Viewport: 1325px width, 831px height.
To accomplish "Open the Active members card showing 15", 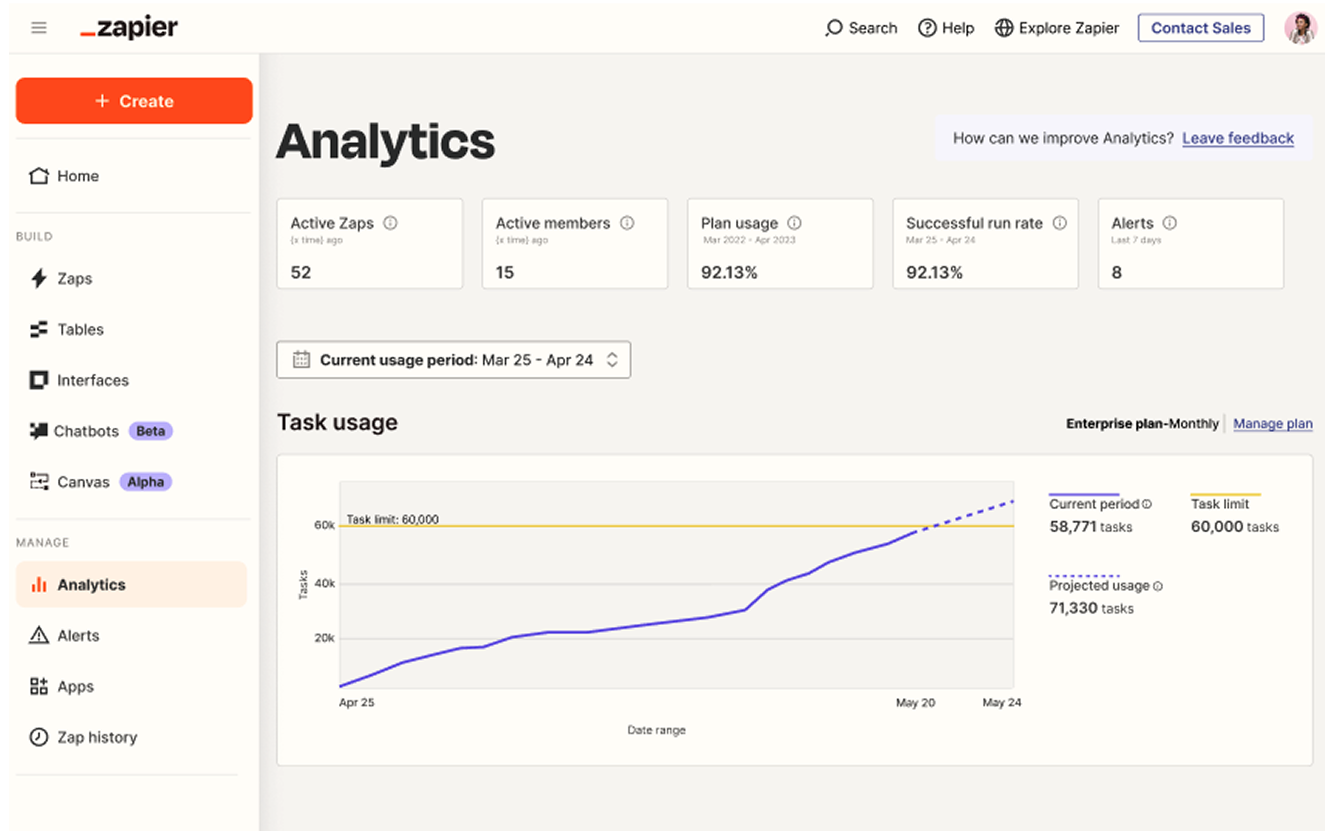I will click(x=575, y=244).
